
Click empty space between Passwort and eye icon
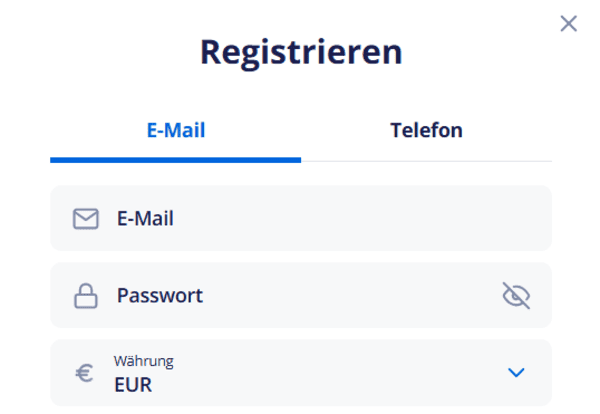350,296
